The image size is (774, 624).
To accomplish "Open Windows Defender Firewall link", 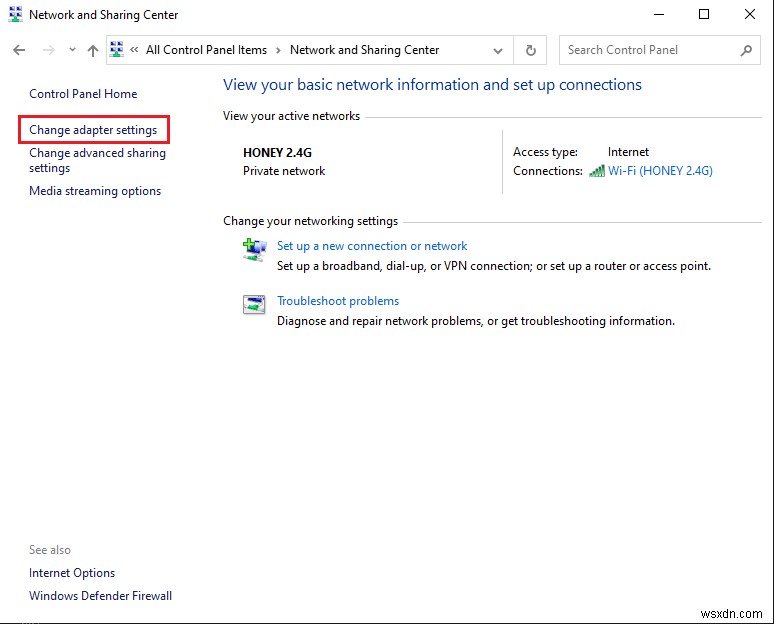I will [100, 596].
